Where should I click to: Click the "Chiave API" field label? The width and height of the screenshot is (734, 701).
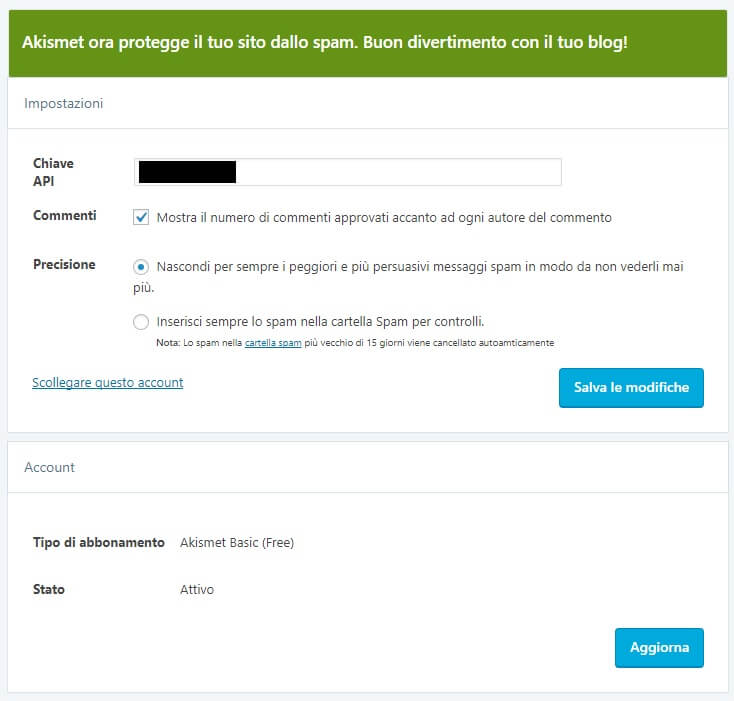pos(53,172)
